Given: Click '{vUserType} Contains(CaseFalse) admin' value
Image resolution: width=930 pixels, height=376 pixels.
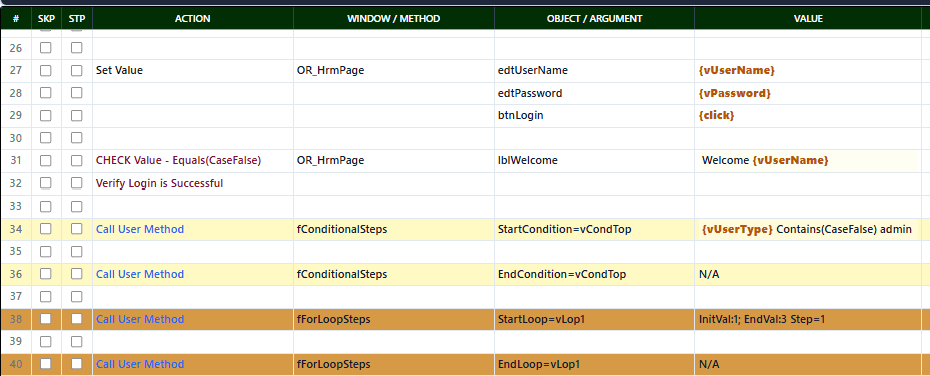Looking at the screenshot, I should pos(808,229).
